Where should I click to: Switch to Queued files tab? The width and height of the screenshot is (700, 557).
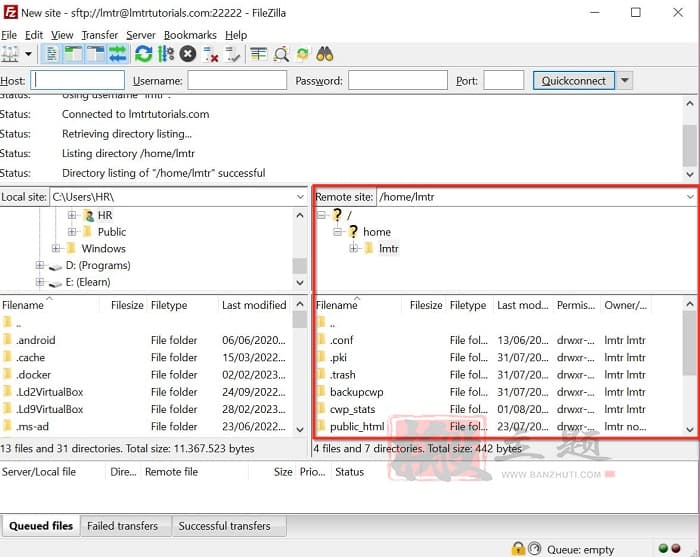click(41, 526)
